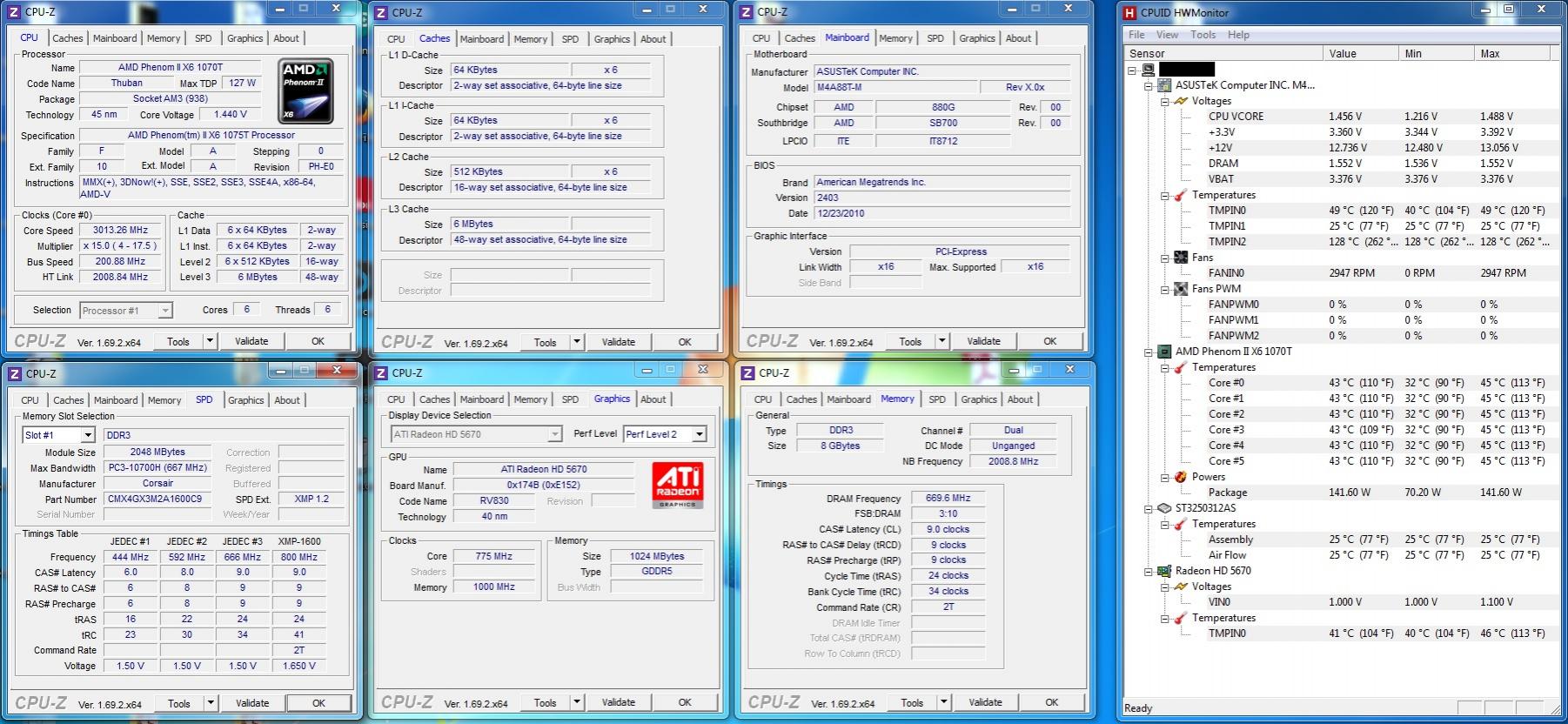Switch to Graphics tab in CPU-Z SPD window

point(245,400)
